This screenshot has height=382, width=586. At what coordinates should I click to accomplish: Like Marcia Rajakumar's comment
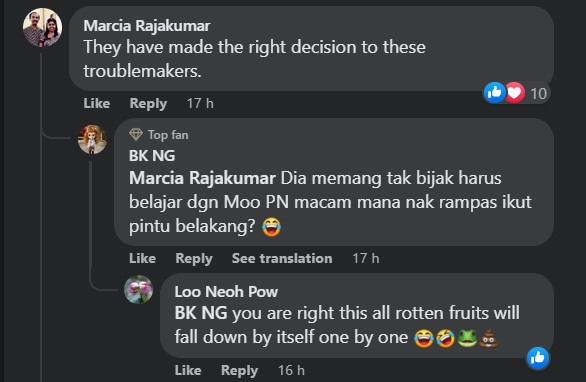click(x=96, y=103)
